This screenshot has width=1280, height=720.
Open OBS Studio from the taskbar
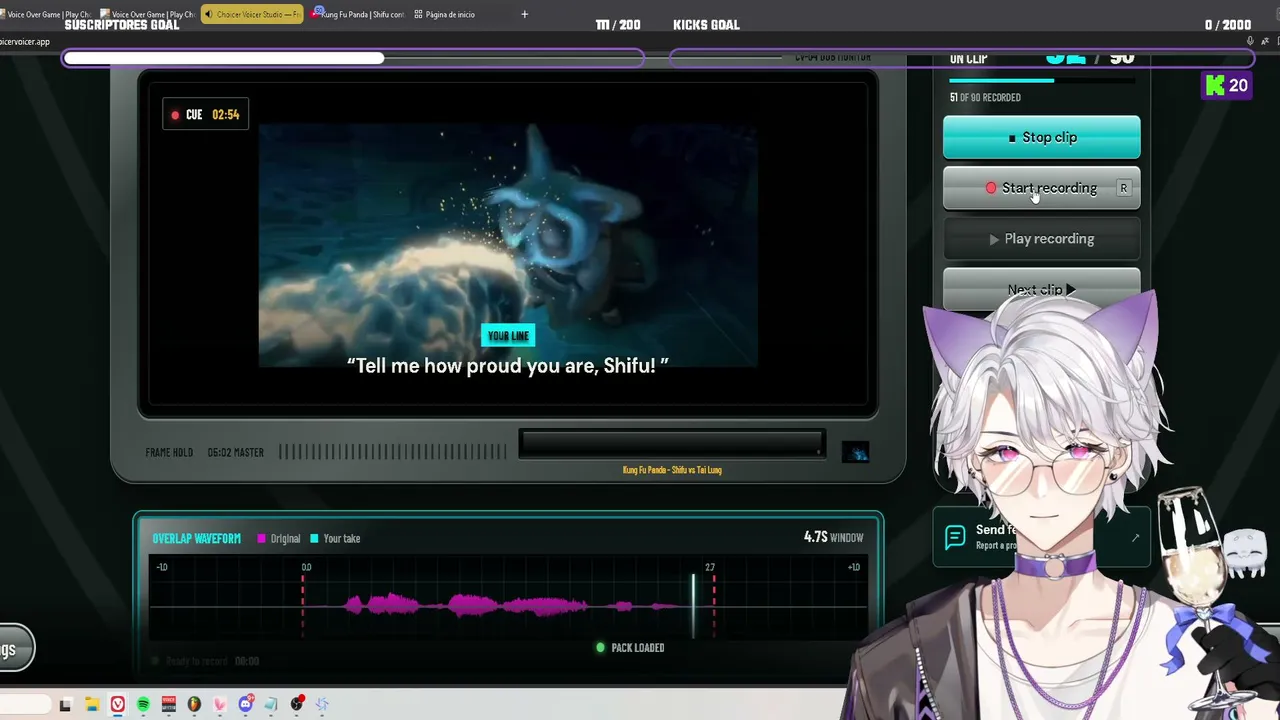[296, 705]
